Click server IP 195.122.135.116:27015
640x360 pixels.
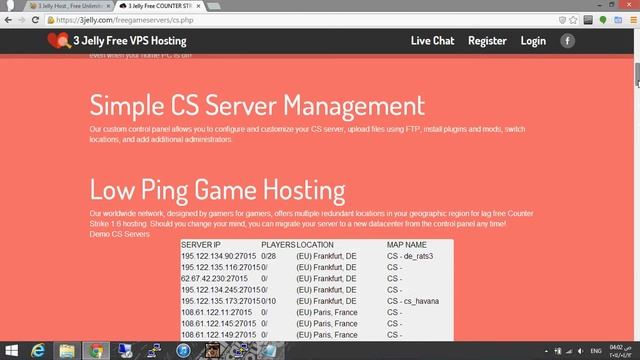pyautogui.click(x=220, y=267)
